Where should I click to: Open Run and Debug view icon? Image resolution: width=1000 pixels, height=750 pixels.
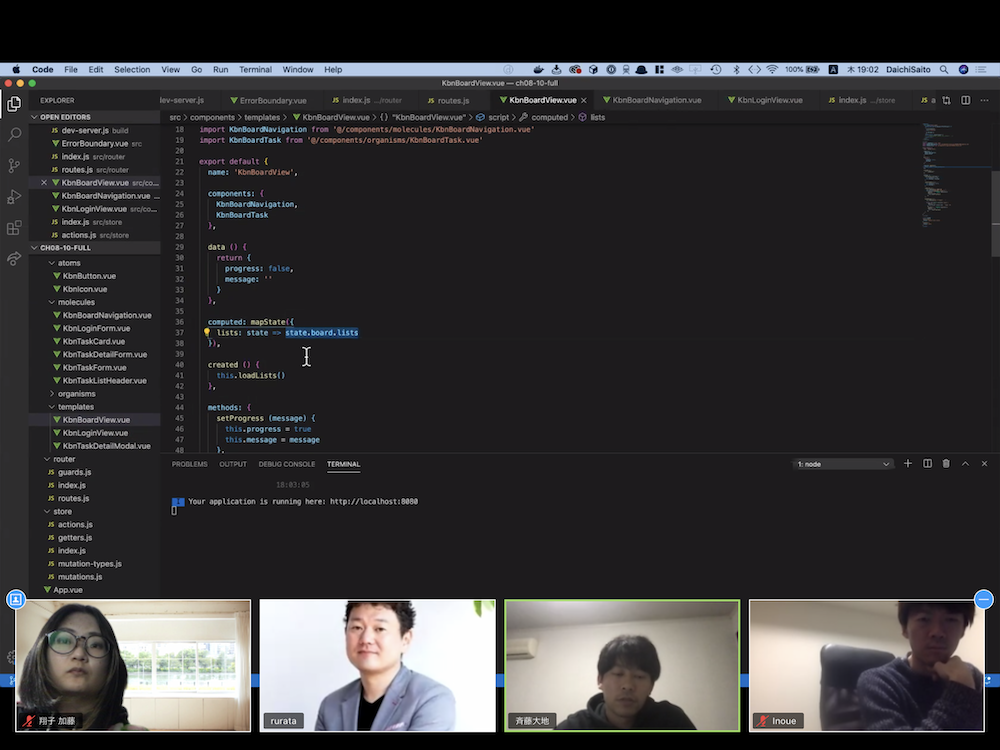point(14,196)
